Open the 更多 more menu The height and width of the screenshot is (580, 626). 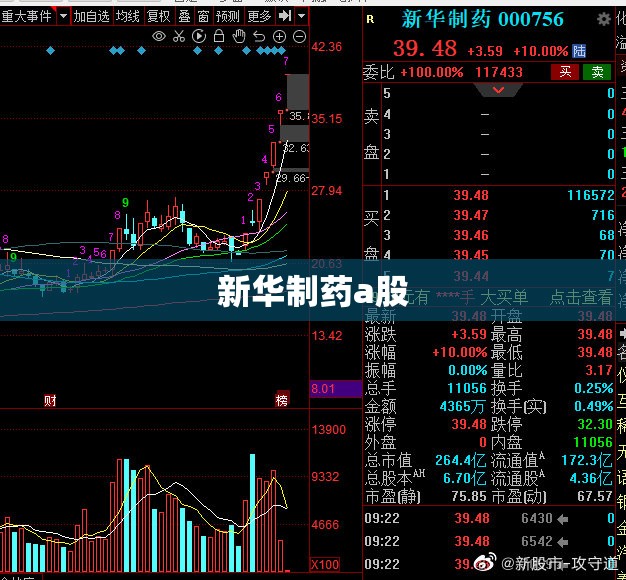[259, 16]
